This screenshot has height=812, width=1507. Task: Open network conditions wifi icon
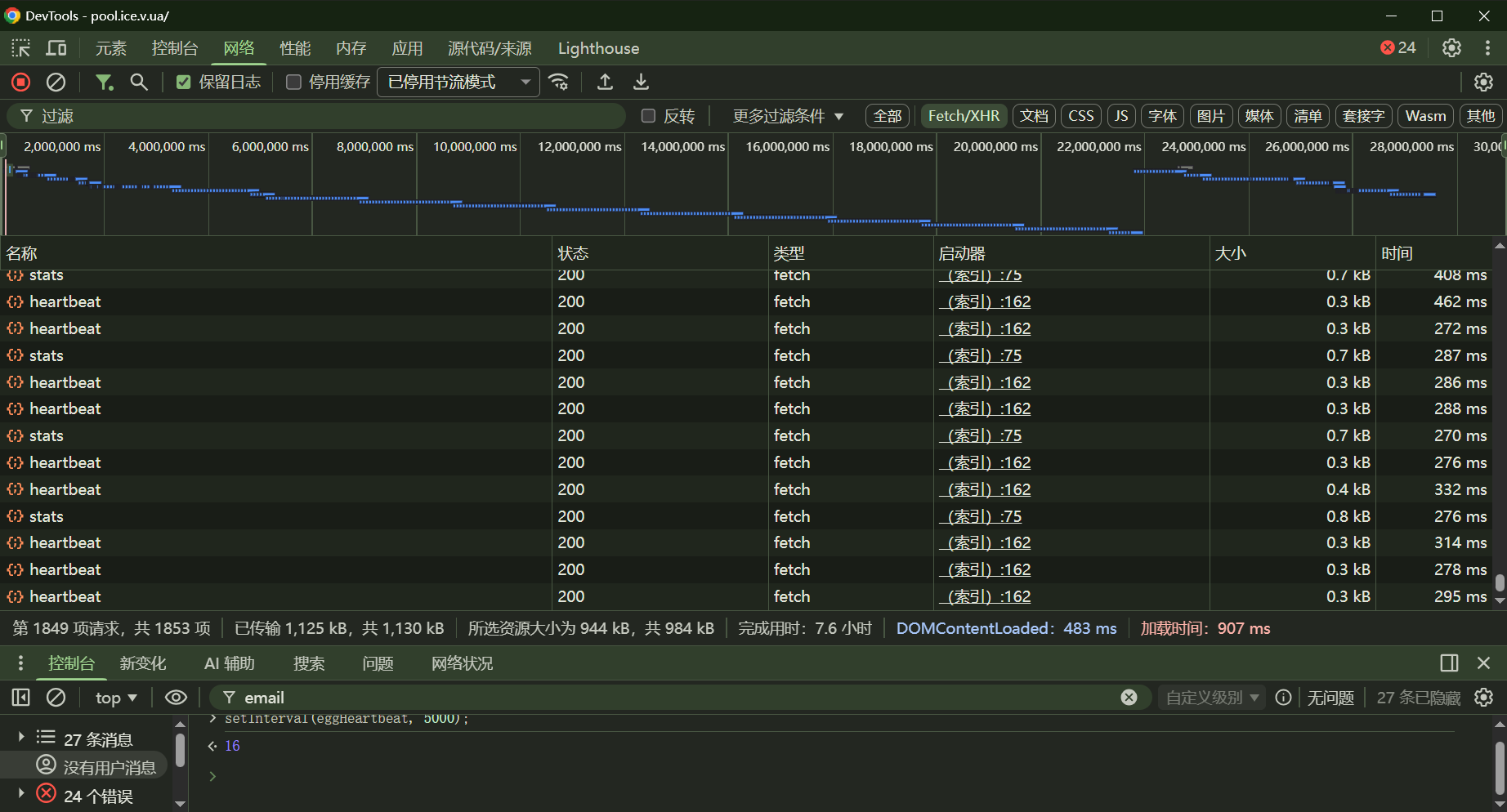point(559,82)
